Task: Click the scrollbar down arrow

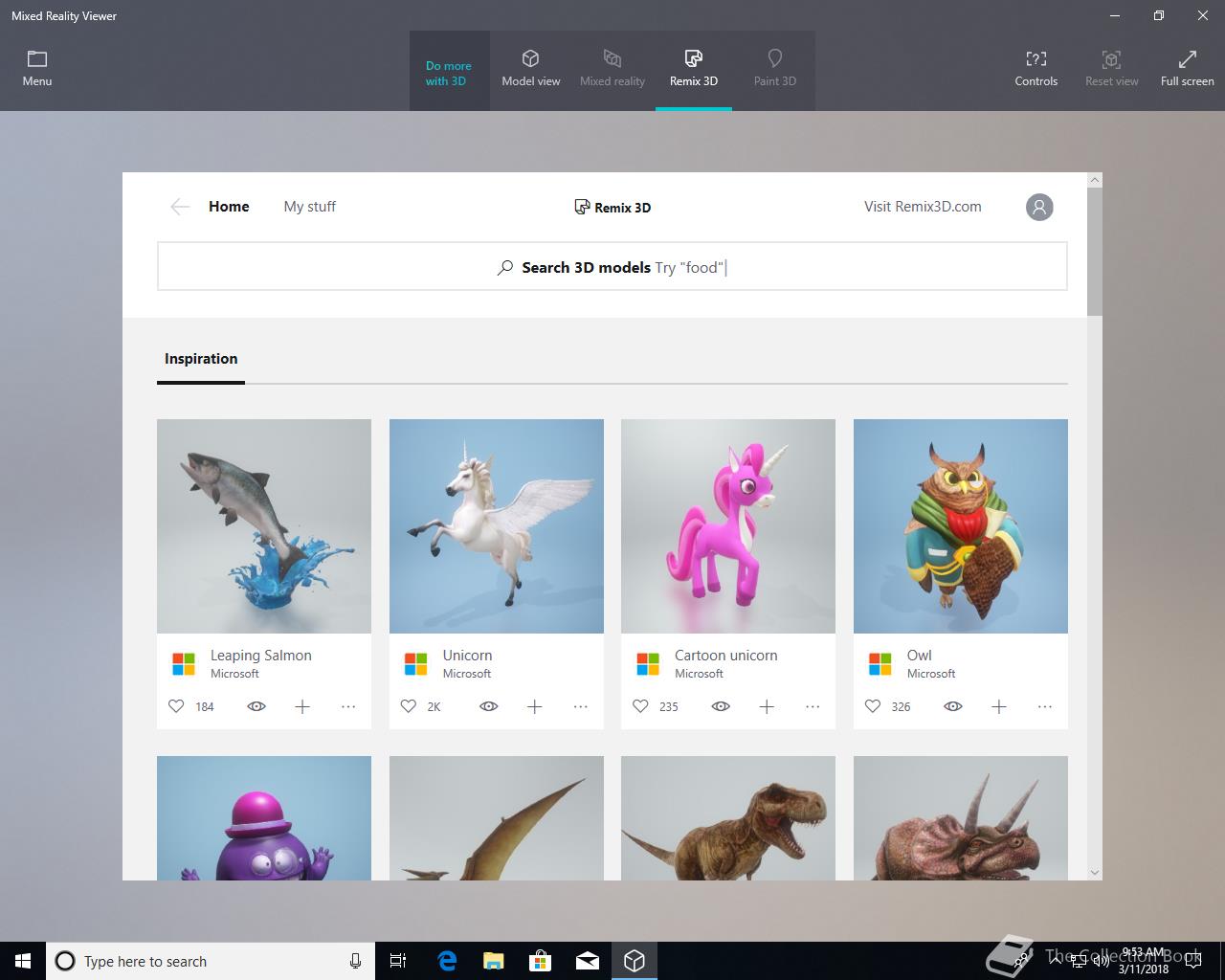Action: 1095,873
